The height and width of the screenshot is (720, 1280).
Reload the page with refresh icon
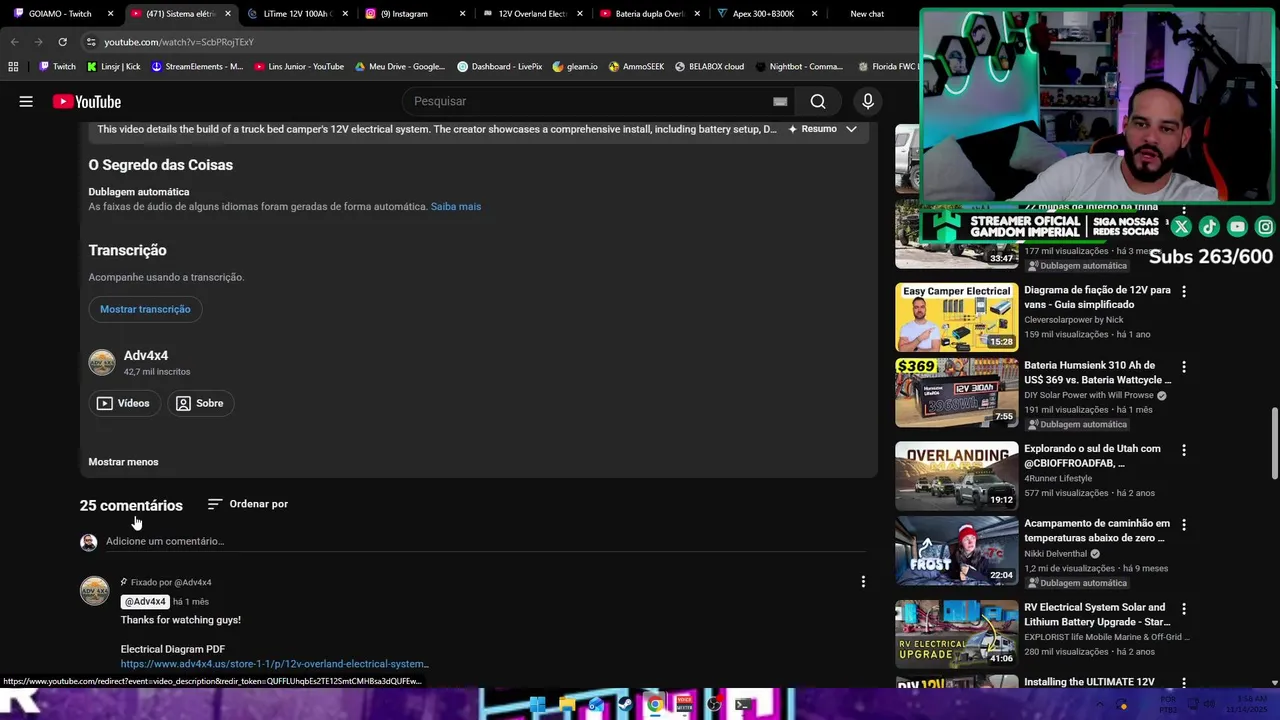62,42
